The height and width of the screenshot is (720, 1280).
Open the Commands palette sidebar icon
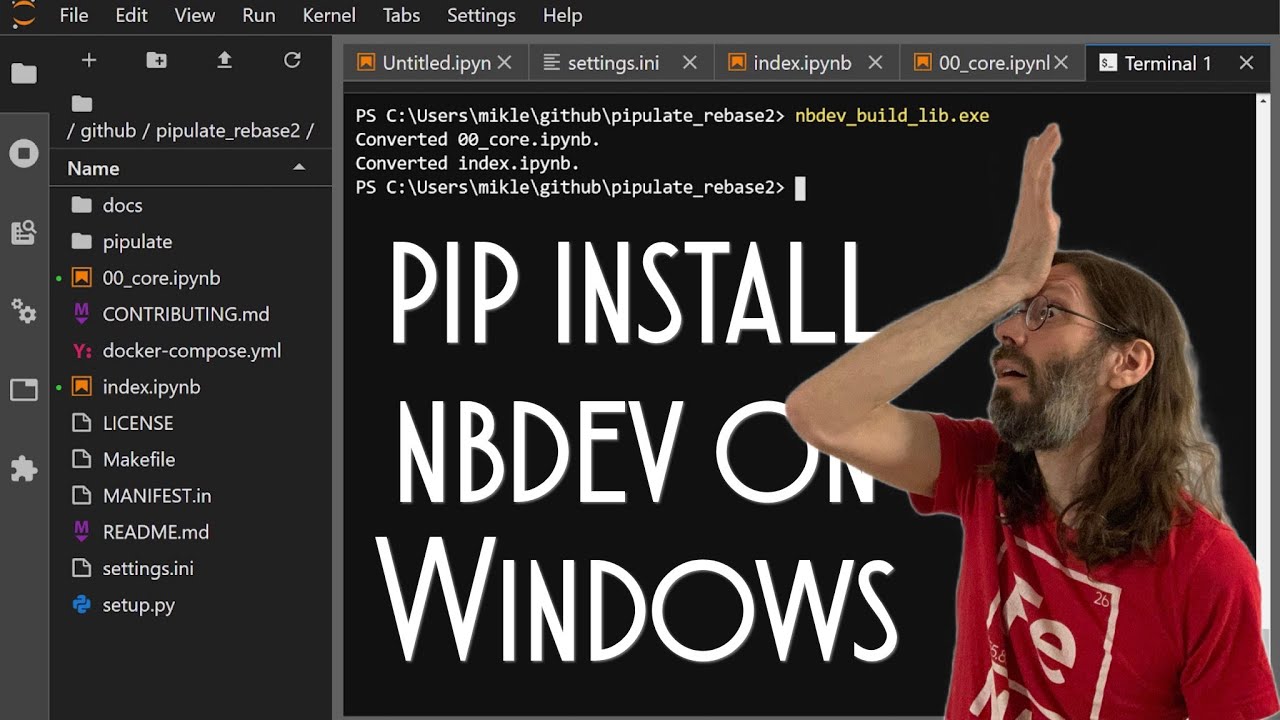click(24, 233)
